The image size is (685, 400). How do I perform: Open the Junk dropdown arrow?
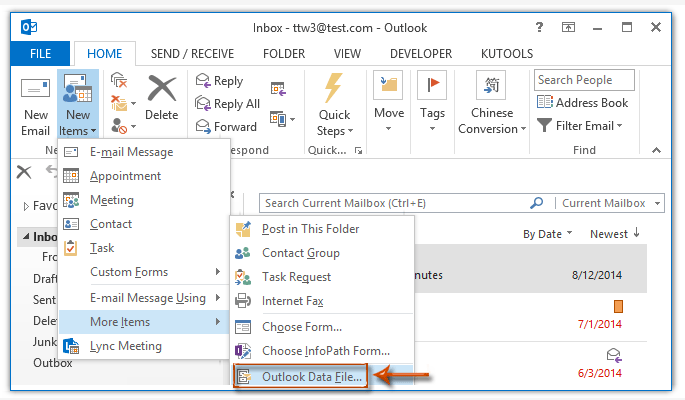point(133,127)
